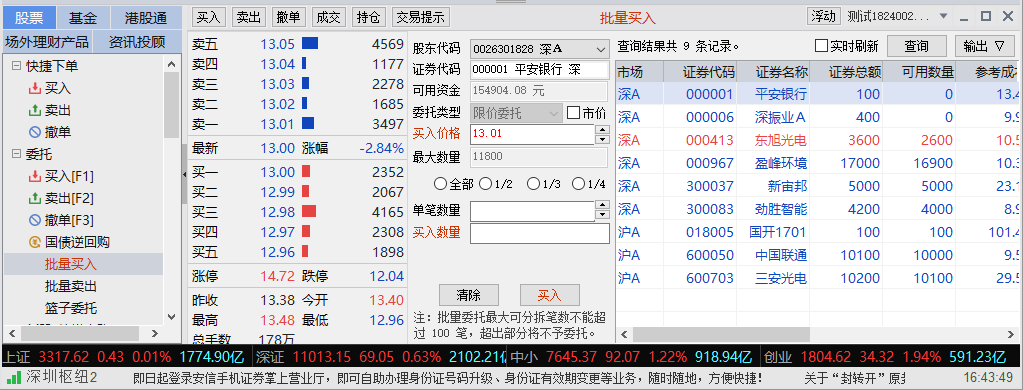Screen dimensions: 1023x390
Task: Click the 卖一 price 13.01
Action: tap(278, 124)
